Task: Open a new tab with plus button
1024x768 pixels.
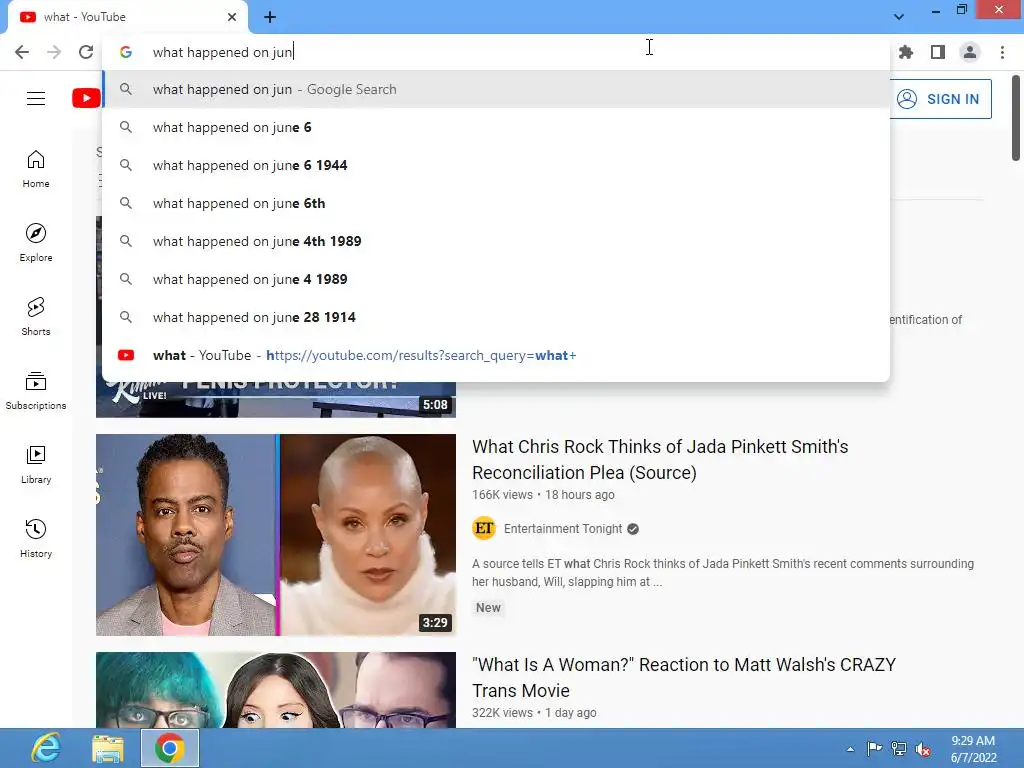Action: 270,18
